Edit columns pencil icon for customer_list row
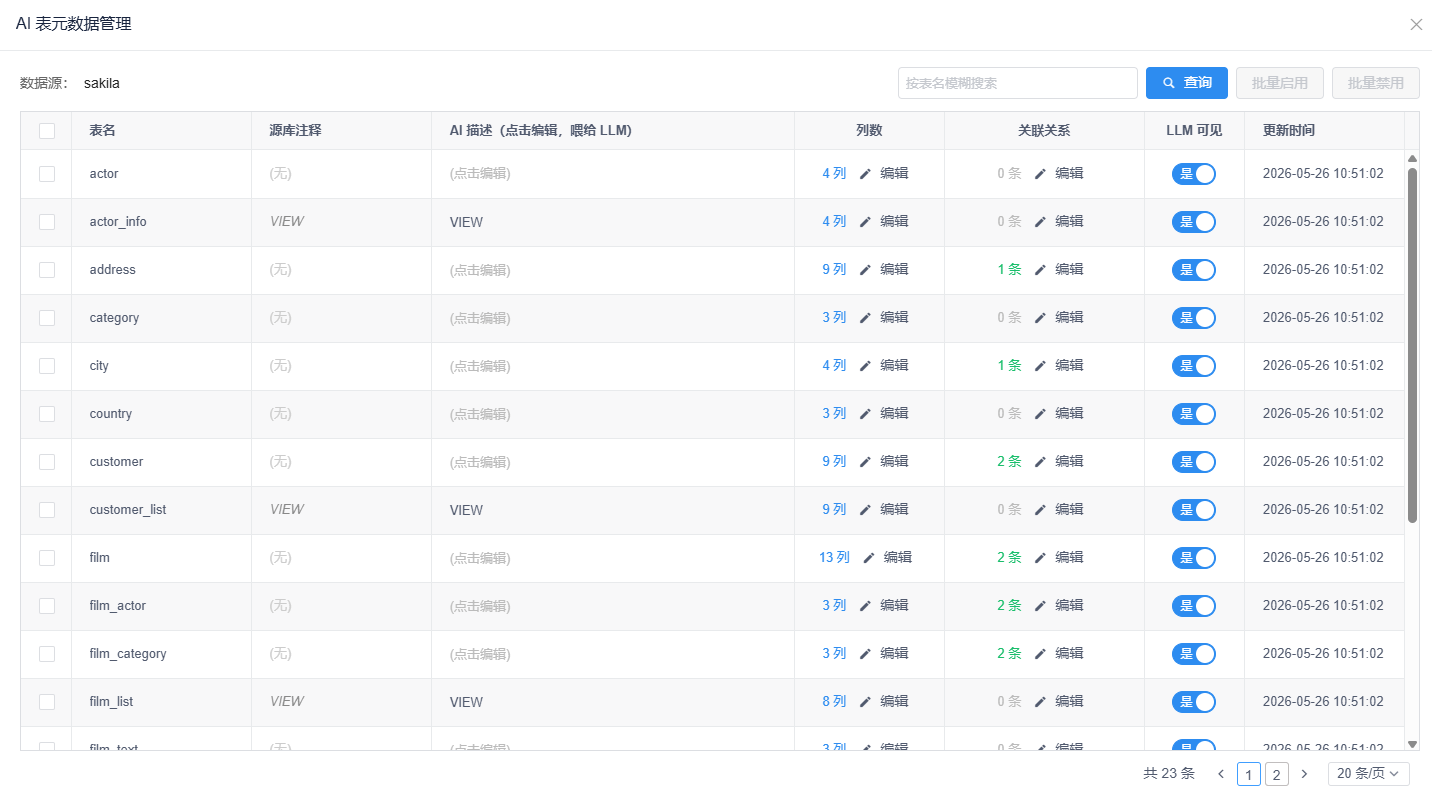The height and width of the screenshot is (790, 1432). click(865, 510)
